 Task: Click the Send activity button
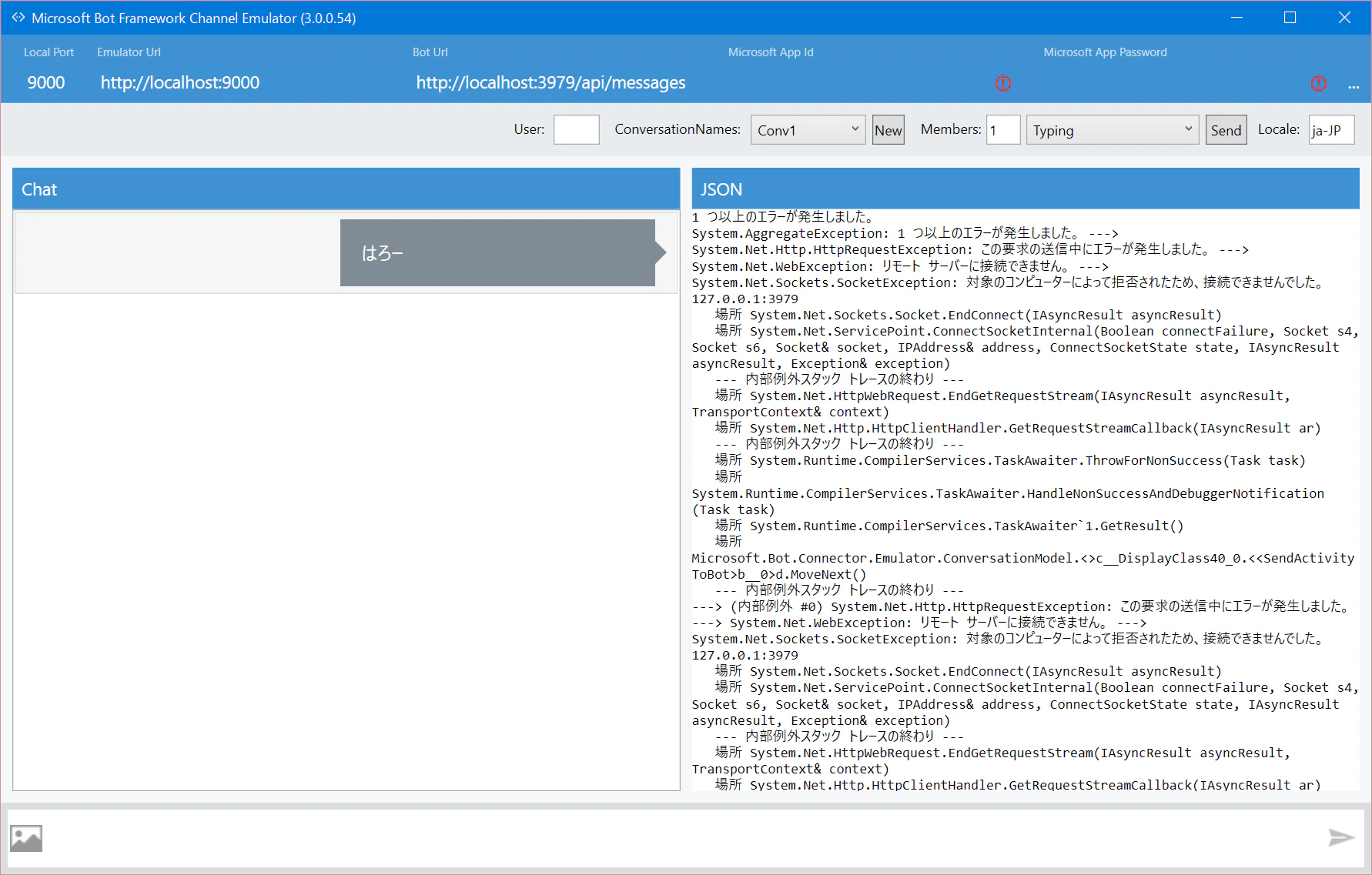pos(1226,130)
